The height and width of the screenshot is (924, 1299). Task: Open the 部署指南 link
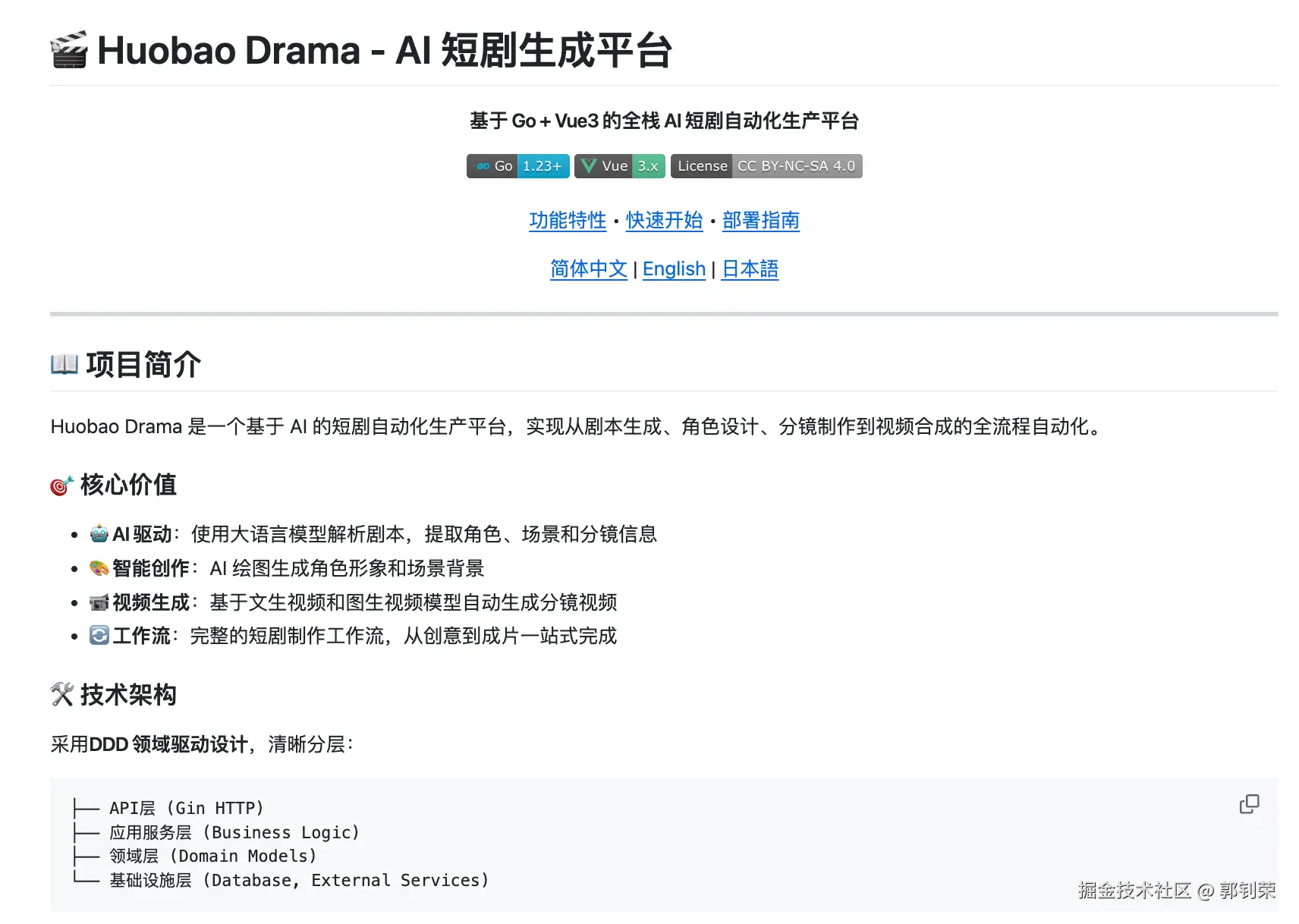[761, 221]
